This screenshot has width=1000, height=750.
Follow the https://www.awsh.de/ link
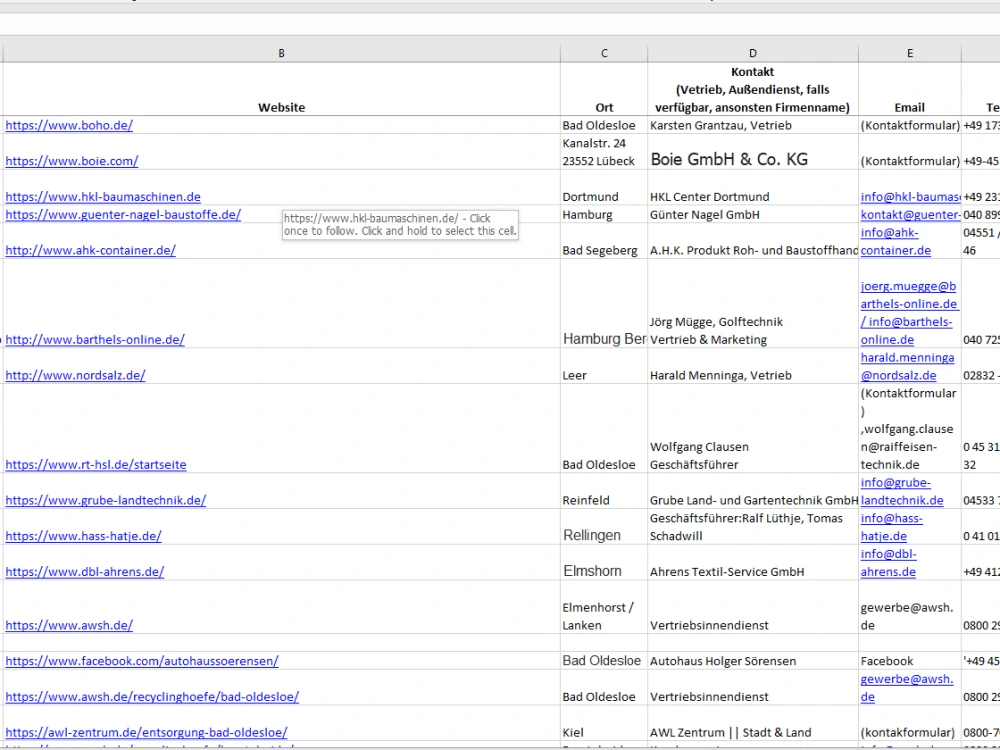[69, 626]
